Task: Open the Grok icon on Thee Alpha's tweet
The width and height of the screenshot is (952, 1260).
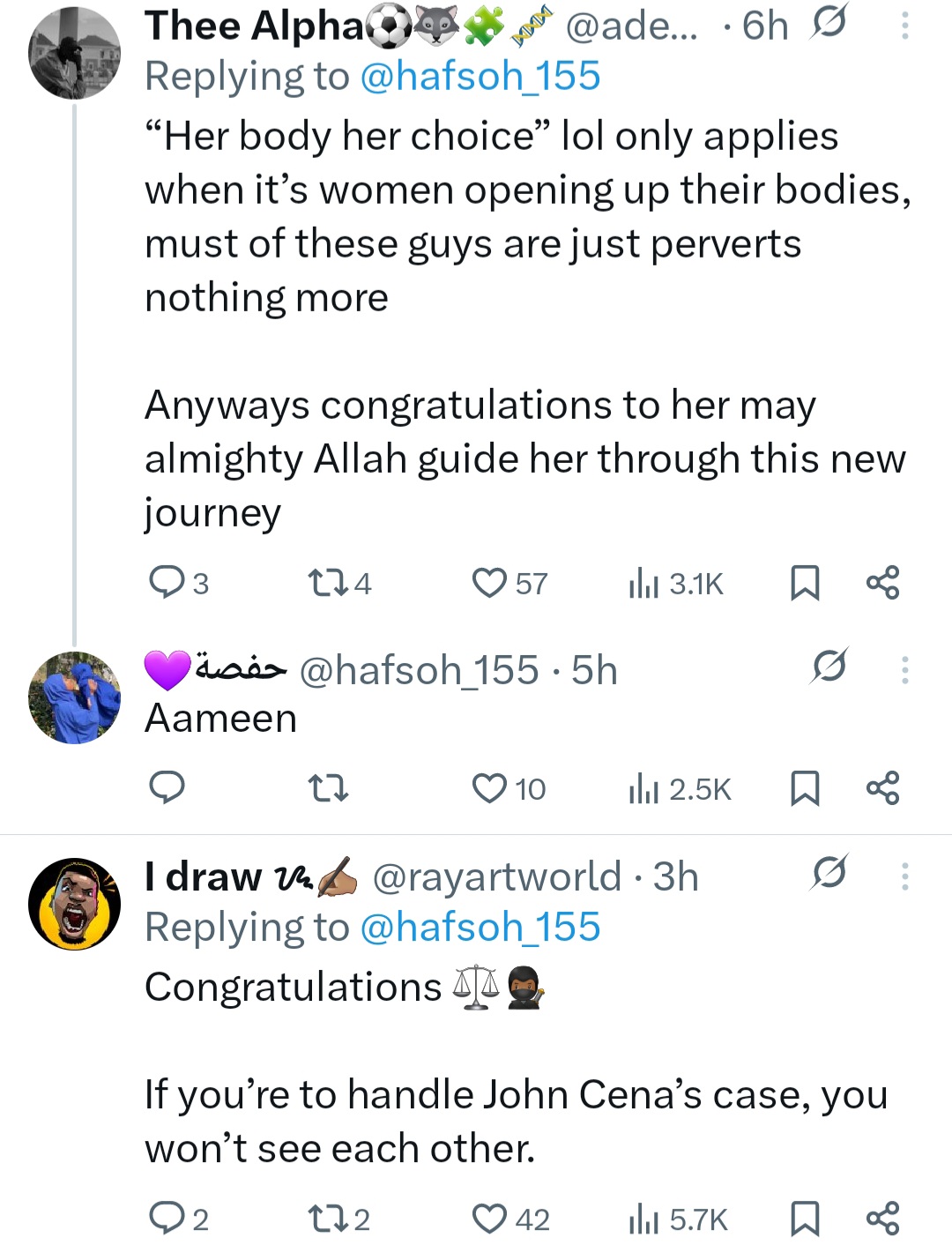Action: pos(829,24)
